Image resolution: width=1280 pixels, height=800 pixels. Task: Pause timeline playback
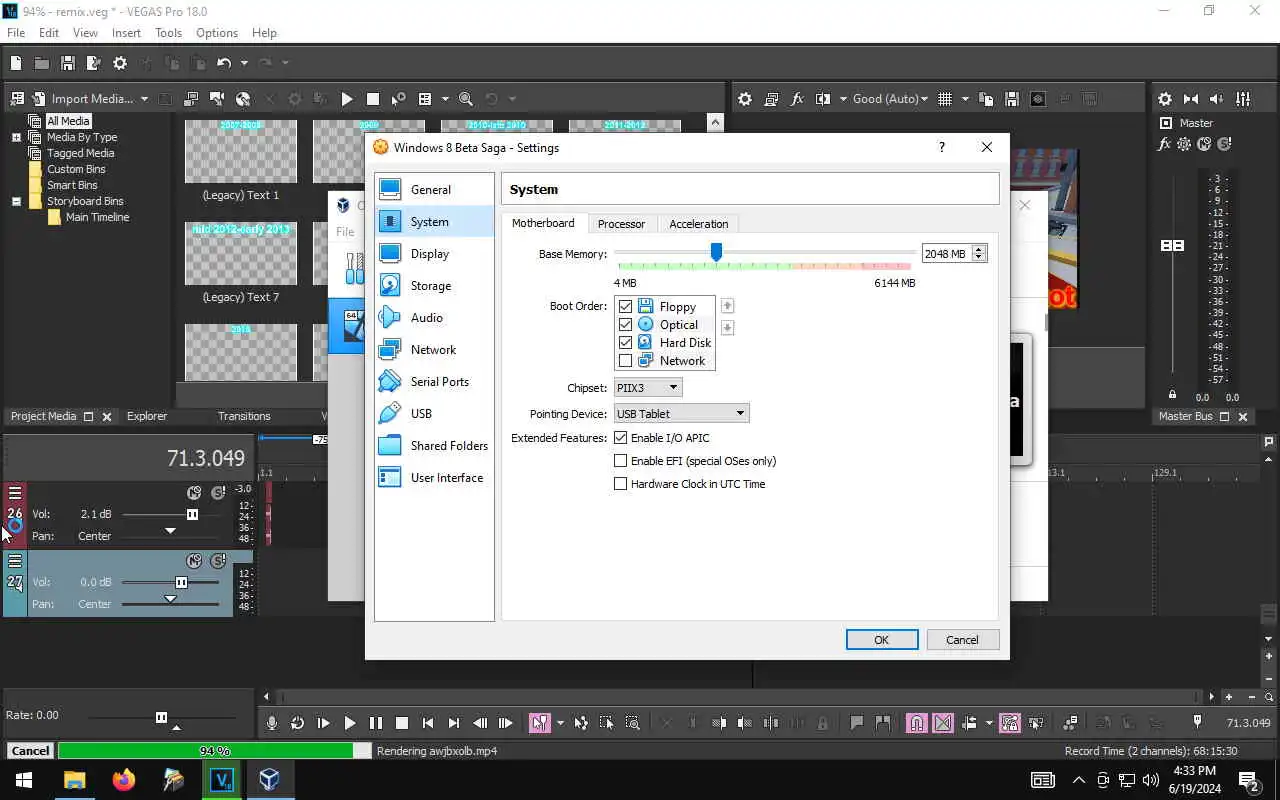(x=376, y=723)
